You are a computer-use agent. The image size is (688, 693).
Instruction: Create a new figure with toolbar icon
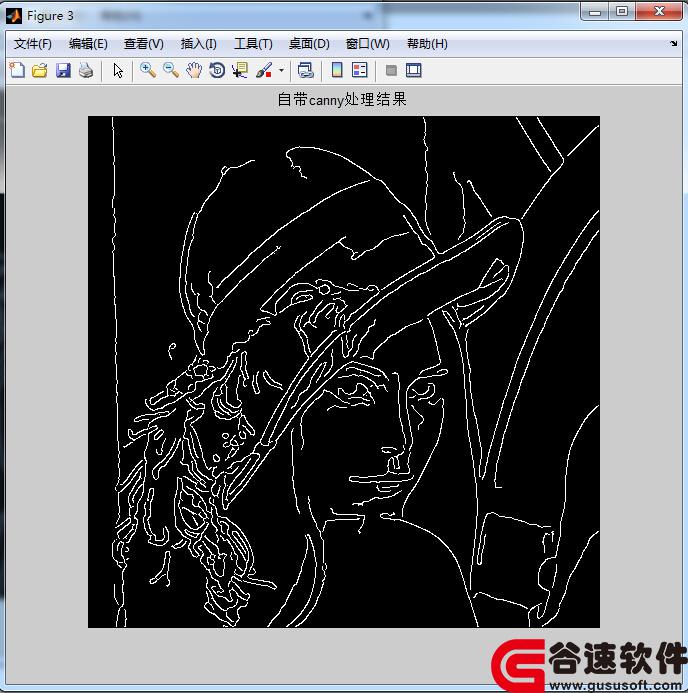coord(17,70)
